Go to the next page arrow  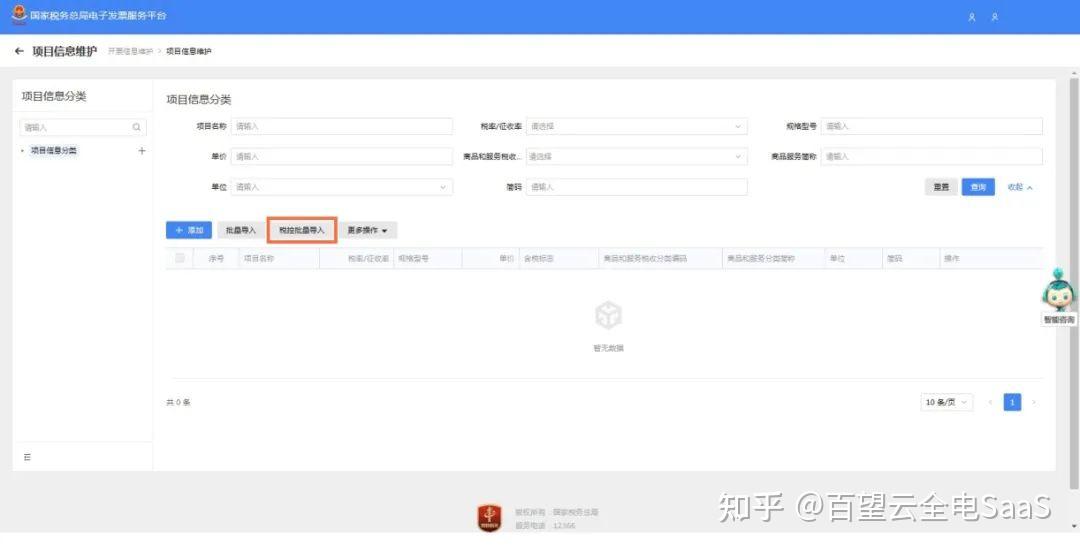tap(1033, 402)
